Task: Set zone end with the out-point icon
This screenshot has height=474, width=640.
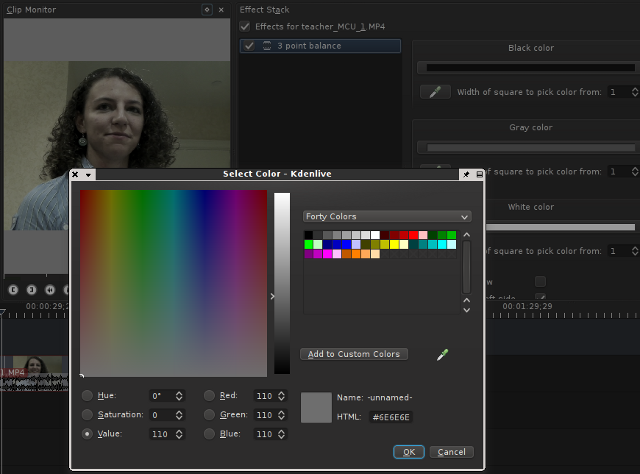Action: (x=30, y=289)
